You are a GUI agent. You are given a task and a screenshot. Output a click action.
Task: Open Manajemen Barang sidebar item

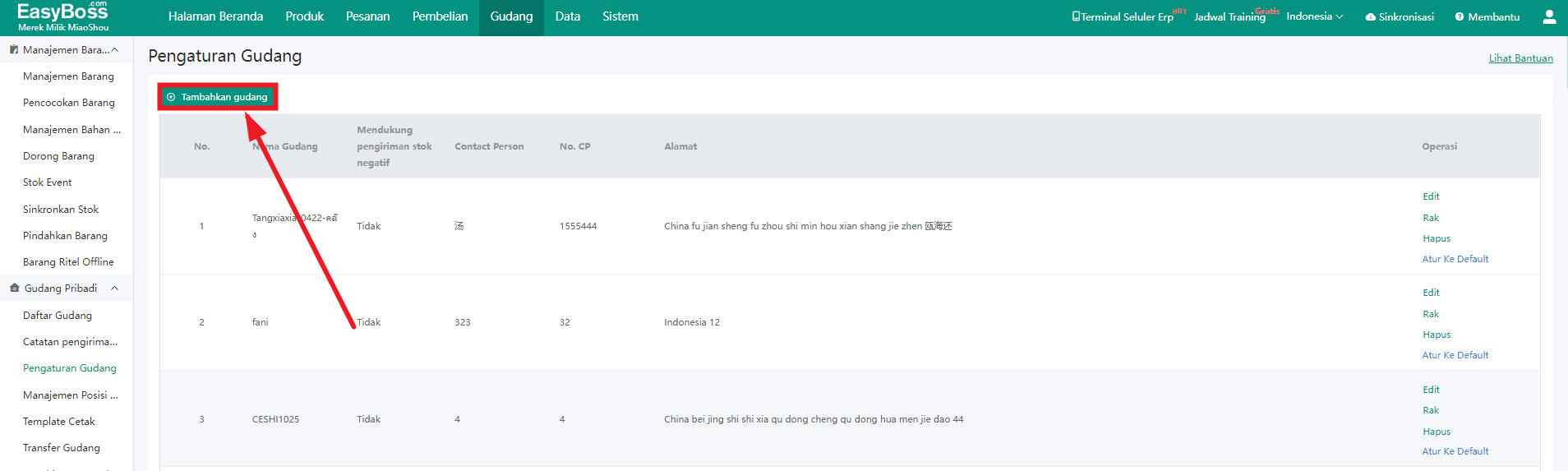point(68,76)
